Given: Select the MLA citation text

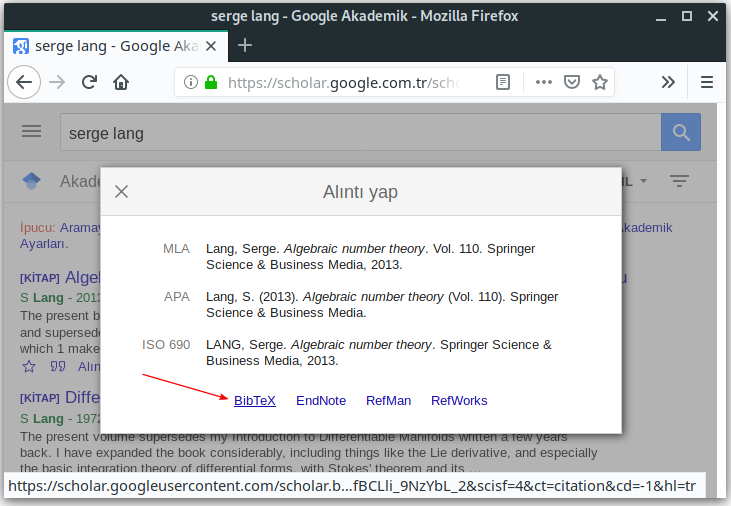Looking at the screenshot, I should [371, 256].
